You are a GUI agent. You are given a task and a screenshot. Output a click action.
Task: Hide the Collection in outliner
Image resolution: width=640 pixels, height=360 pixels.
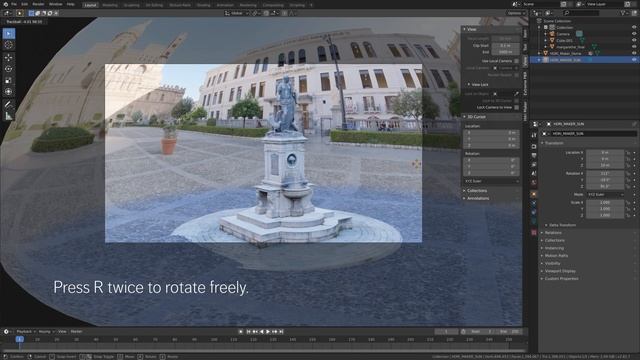click(634, 27)
